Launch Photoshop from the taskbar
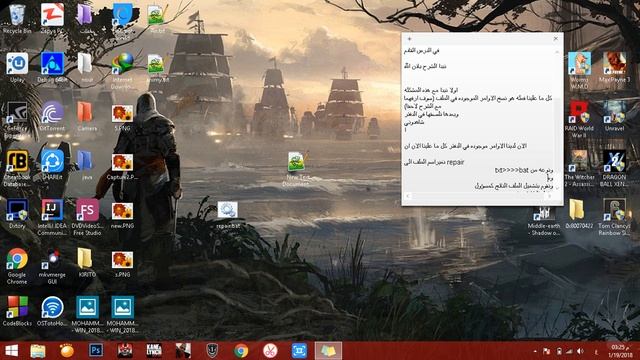640x360 pixels. (96, 351)
